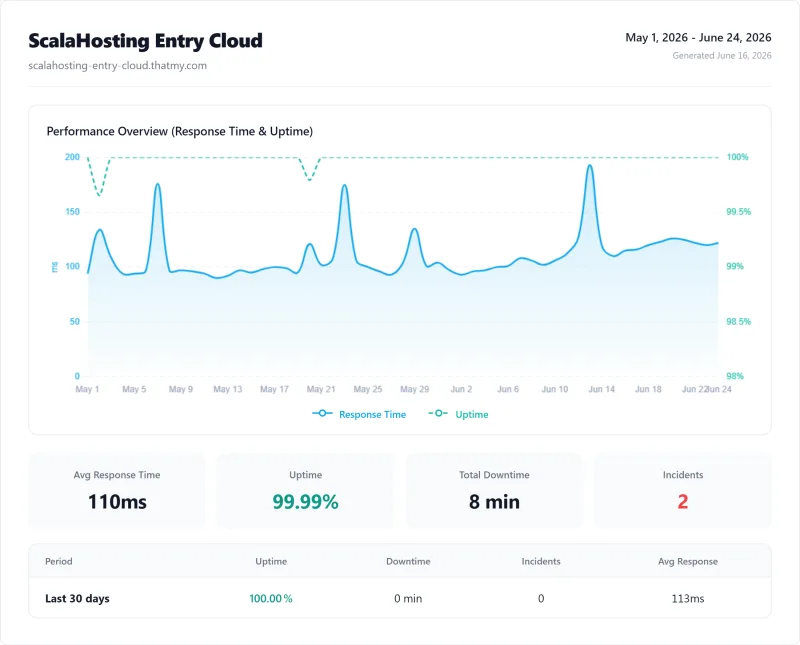
Task: Click the May 13 x-axis label
Action: 228,389
